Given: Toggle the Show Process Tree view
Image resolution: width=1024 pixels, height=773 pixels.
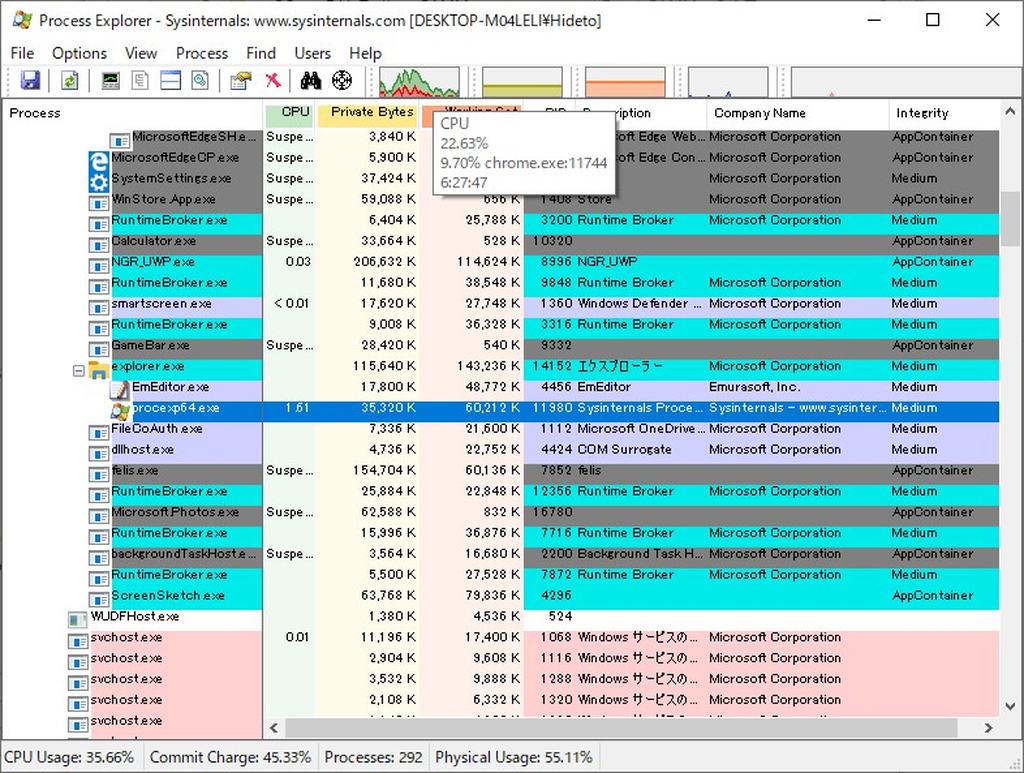Looking at the screenshot, I should tap(141, 80).
